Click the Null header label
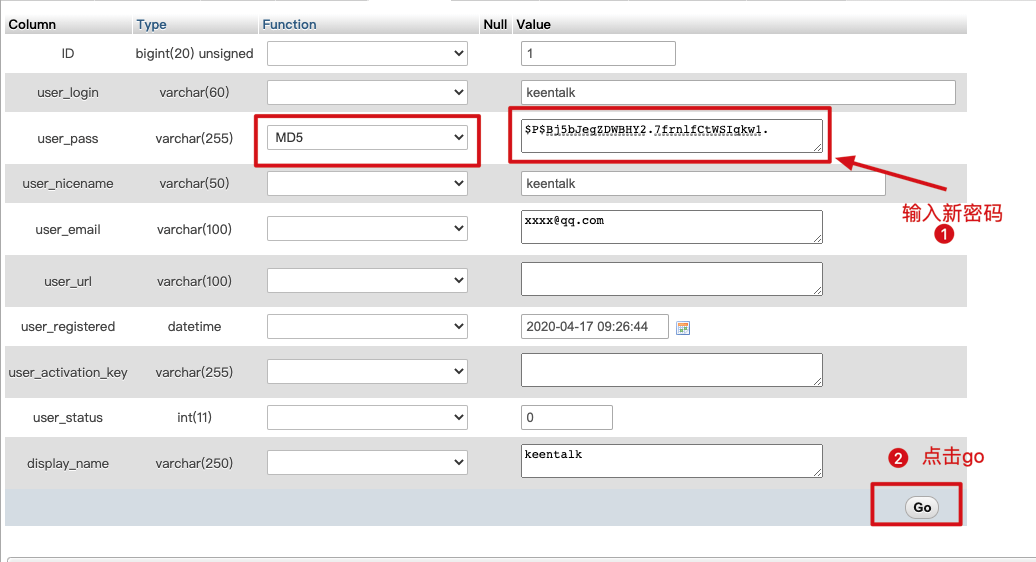 click(495, 24)
